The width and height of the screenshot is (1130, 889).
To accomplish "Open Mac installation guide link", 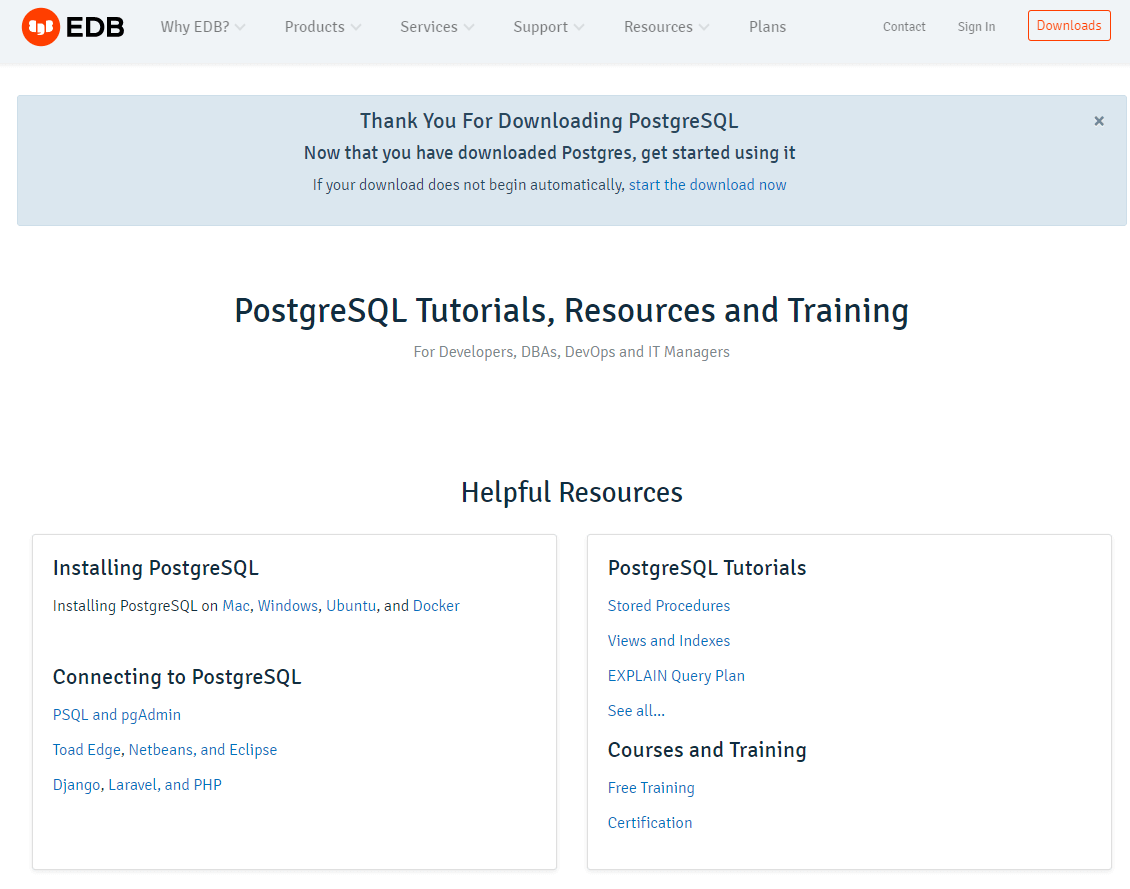I will [236, 606].
